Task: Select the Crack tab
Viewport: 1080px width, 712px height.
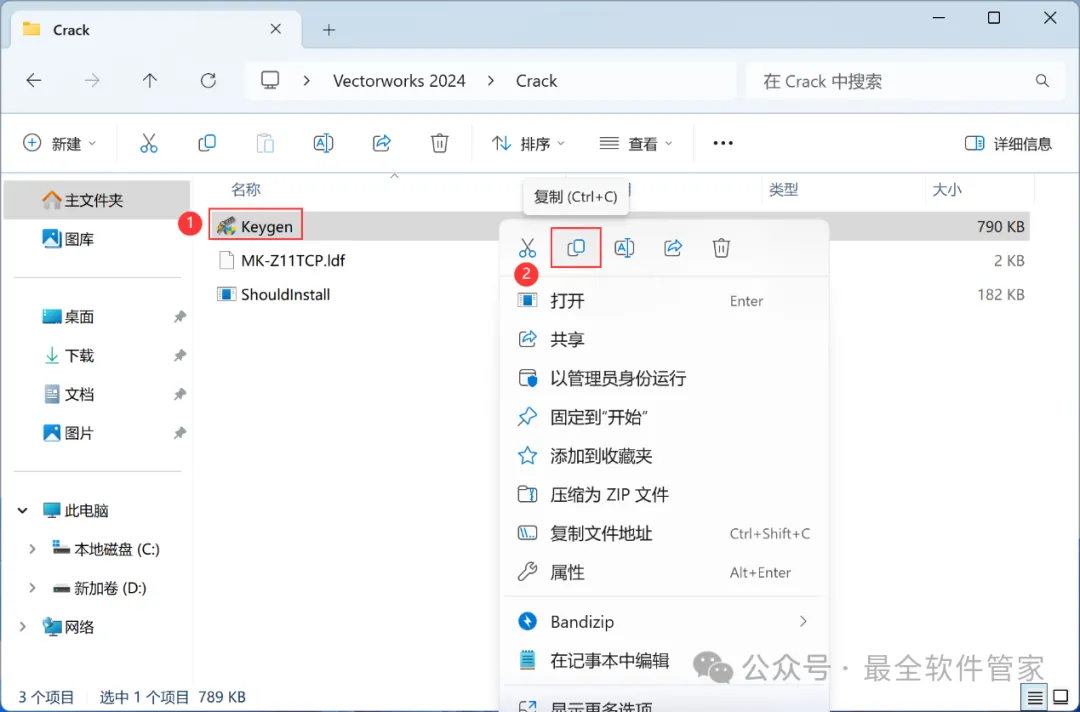Action: [157, 30]
